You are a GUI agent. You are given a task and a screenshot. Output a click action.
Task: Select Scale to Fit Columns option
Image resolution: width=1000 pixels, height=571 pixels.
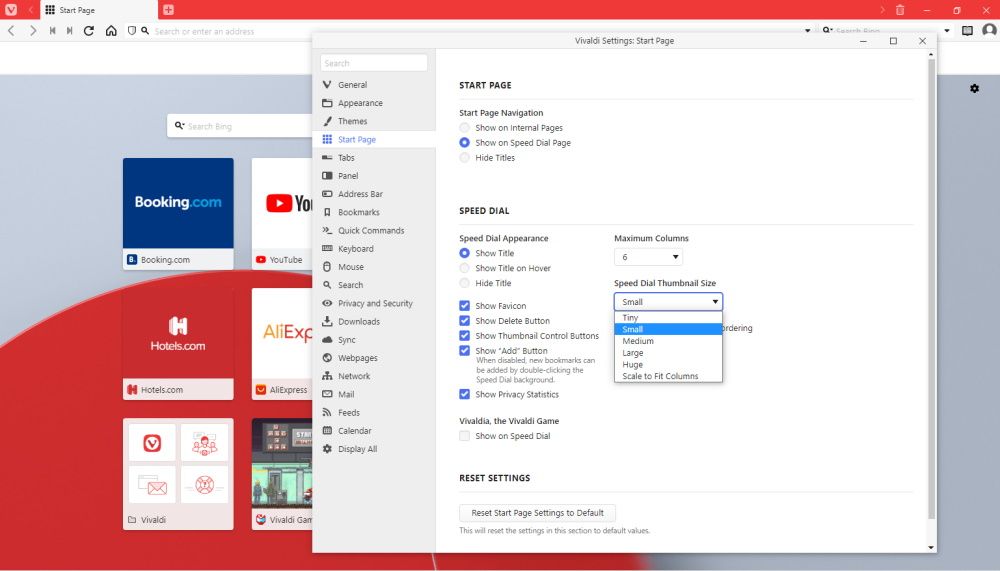(660, 377)
